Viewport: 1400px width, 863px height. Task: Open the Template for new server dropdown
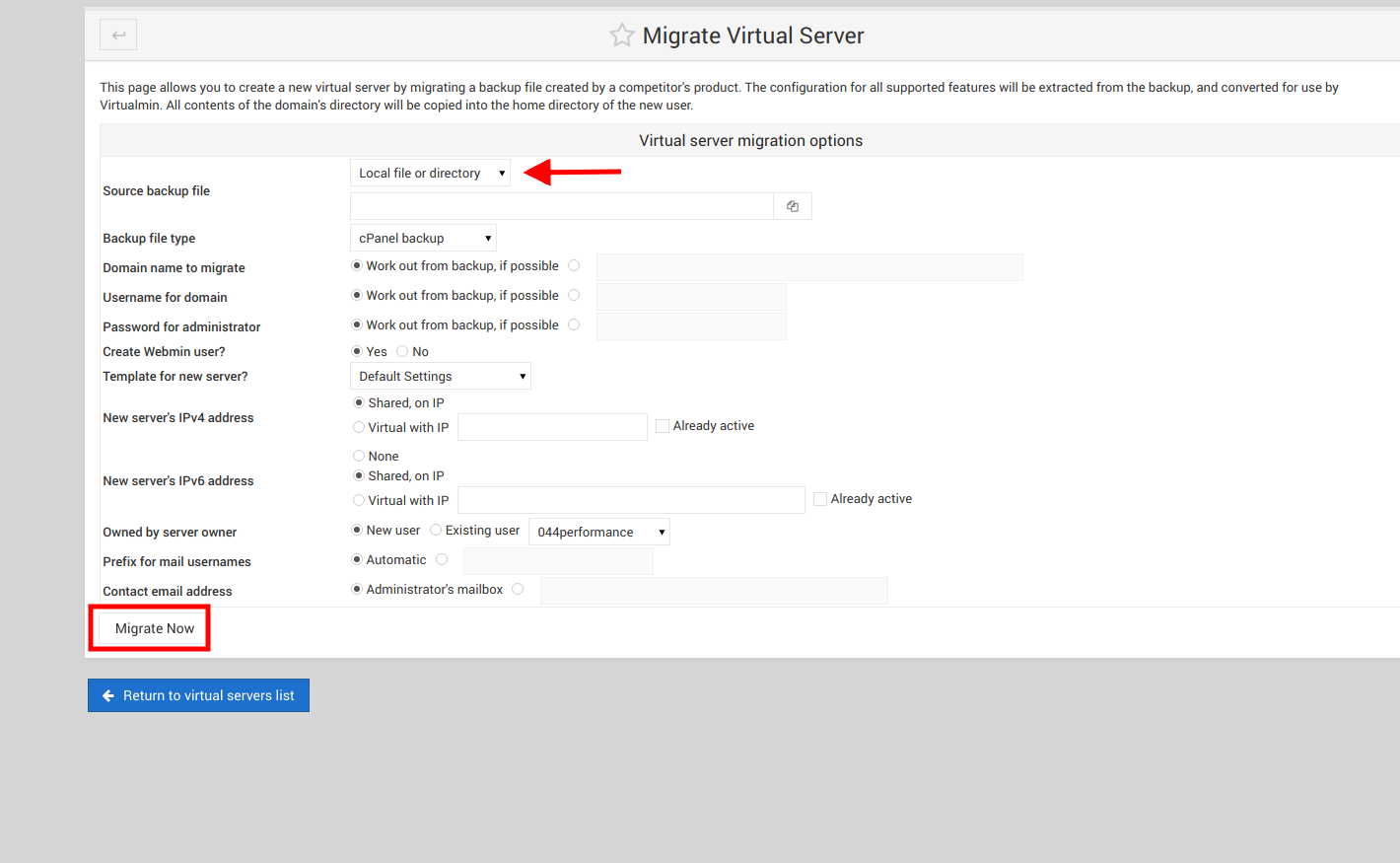point(440,376)
